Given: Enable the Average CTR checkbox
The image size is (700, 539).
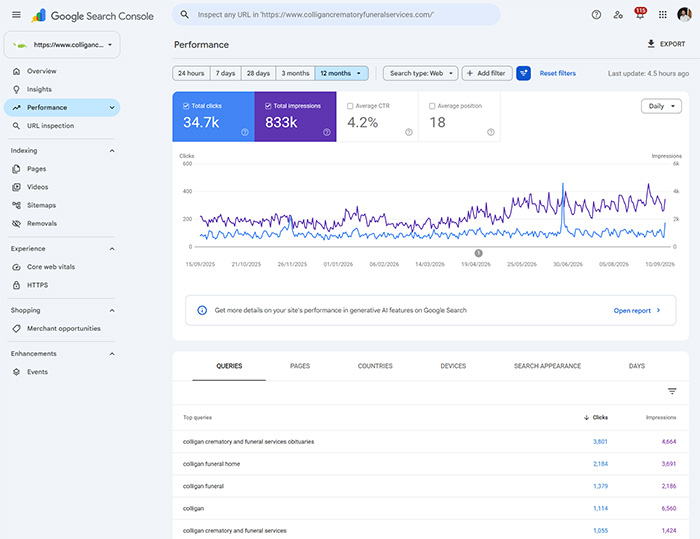Looking at the screenshot, I should (x=350, y=106).
